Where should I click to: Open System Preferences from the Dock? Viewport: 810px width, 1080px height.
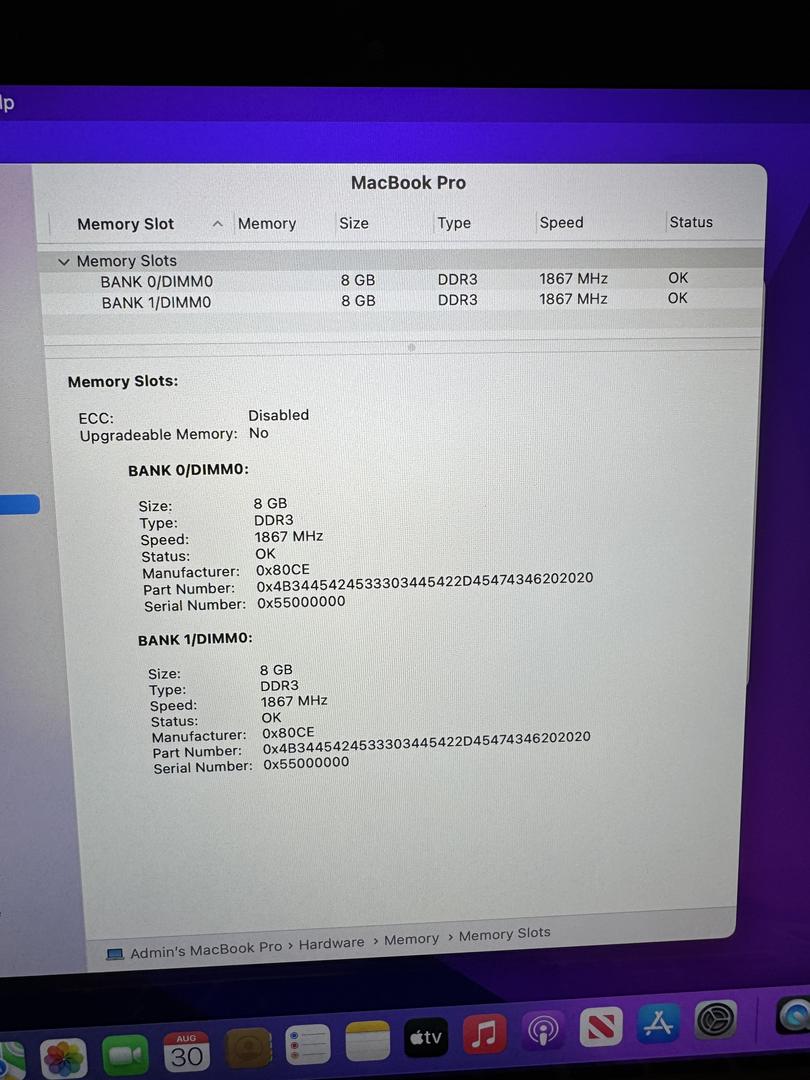tap(714, 1019)
